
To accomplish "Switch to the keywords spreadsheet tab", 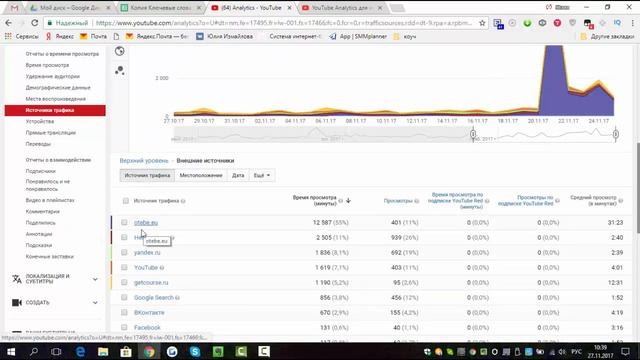I will pyautogui.click(x=162, y=8).
